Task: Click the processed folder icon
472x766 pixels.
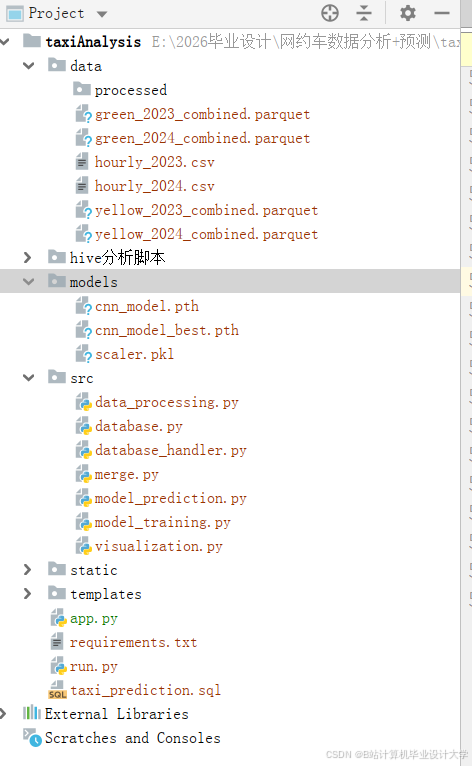Action: [x=82, y=88]
